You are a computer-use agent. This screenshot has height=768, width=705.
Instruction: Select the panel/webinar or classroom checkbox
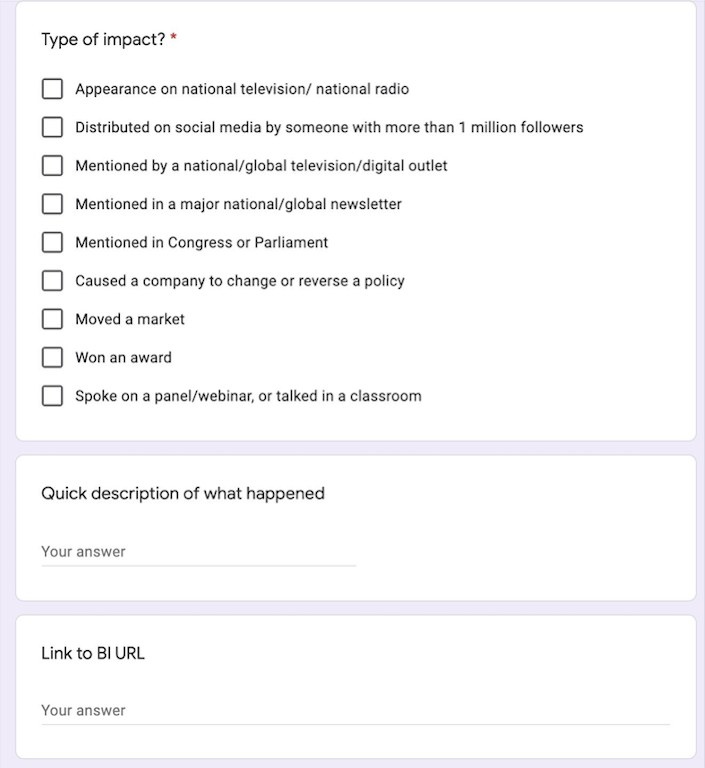click(52, 396)
